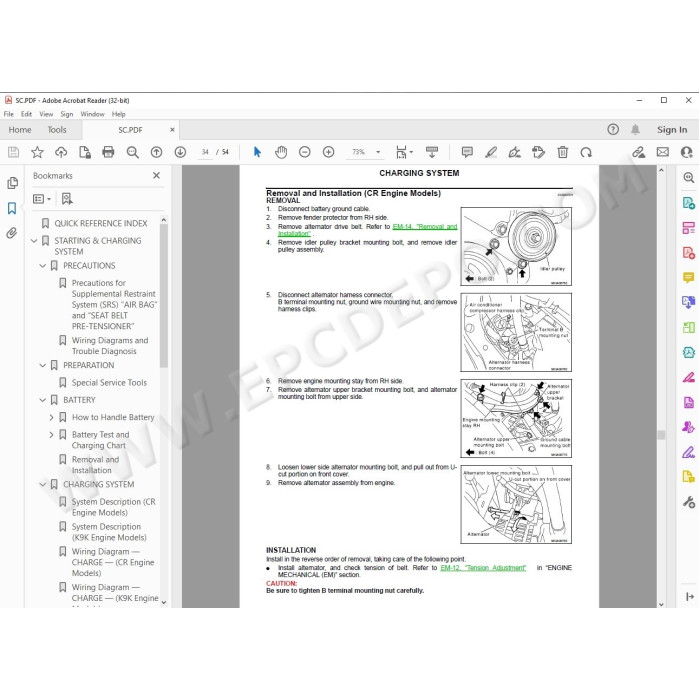Collapse the CHARGING SYSTEM bookmark group
The width and height of the screenshot is (700, 700).
point(43,484)
